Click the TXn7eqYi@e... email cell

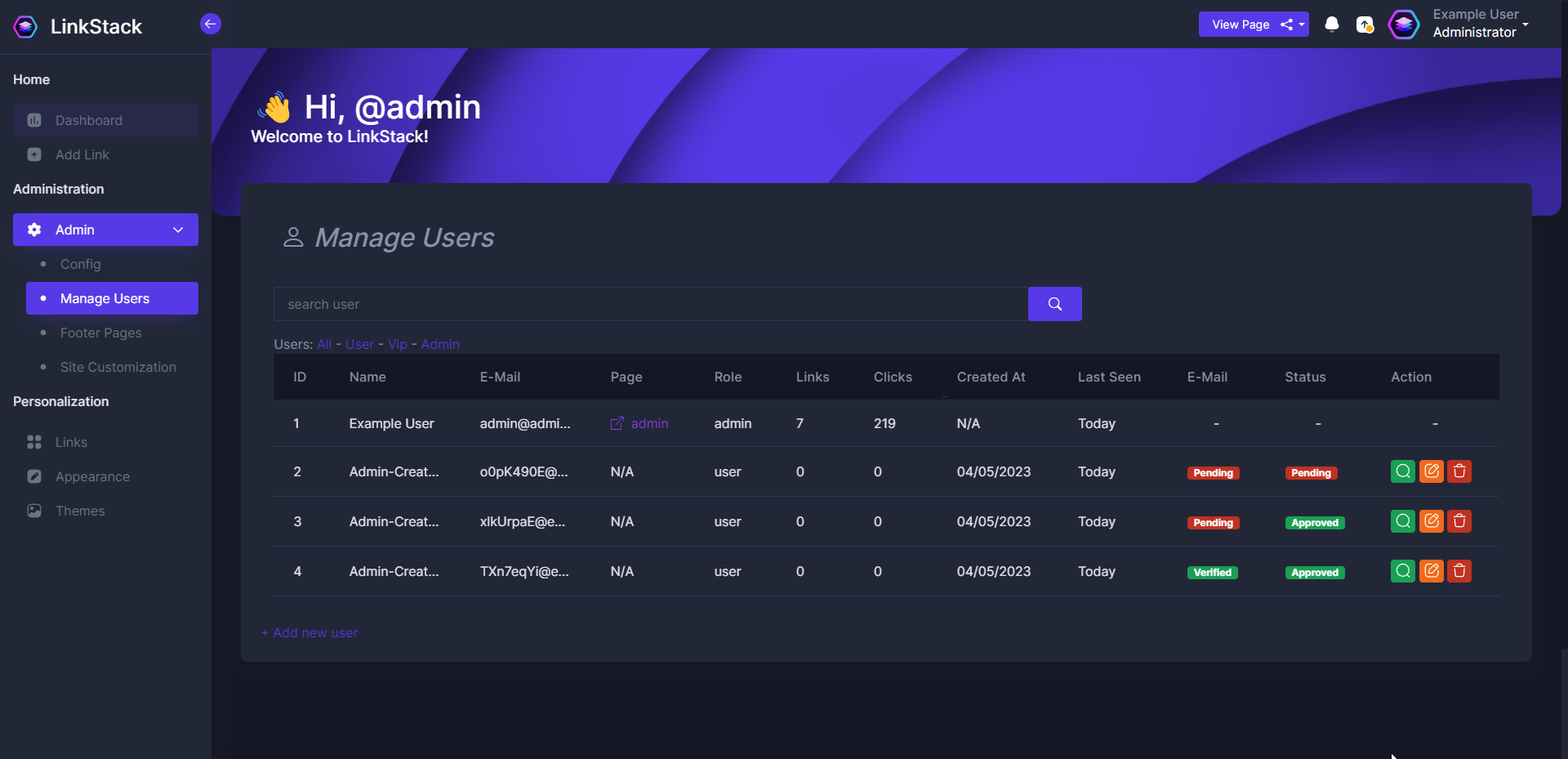coord(524,571)
